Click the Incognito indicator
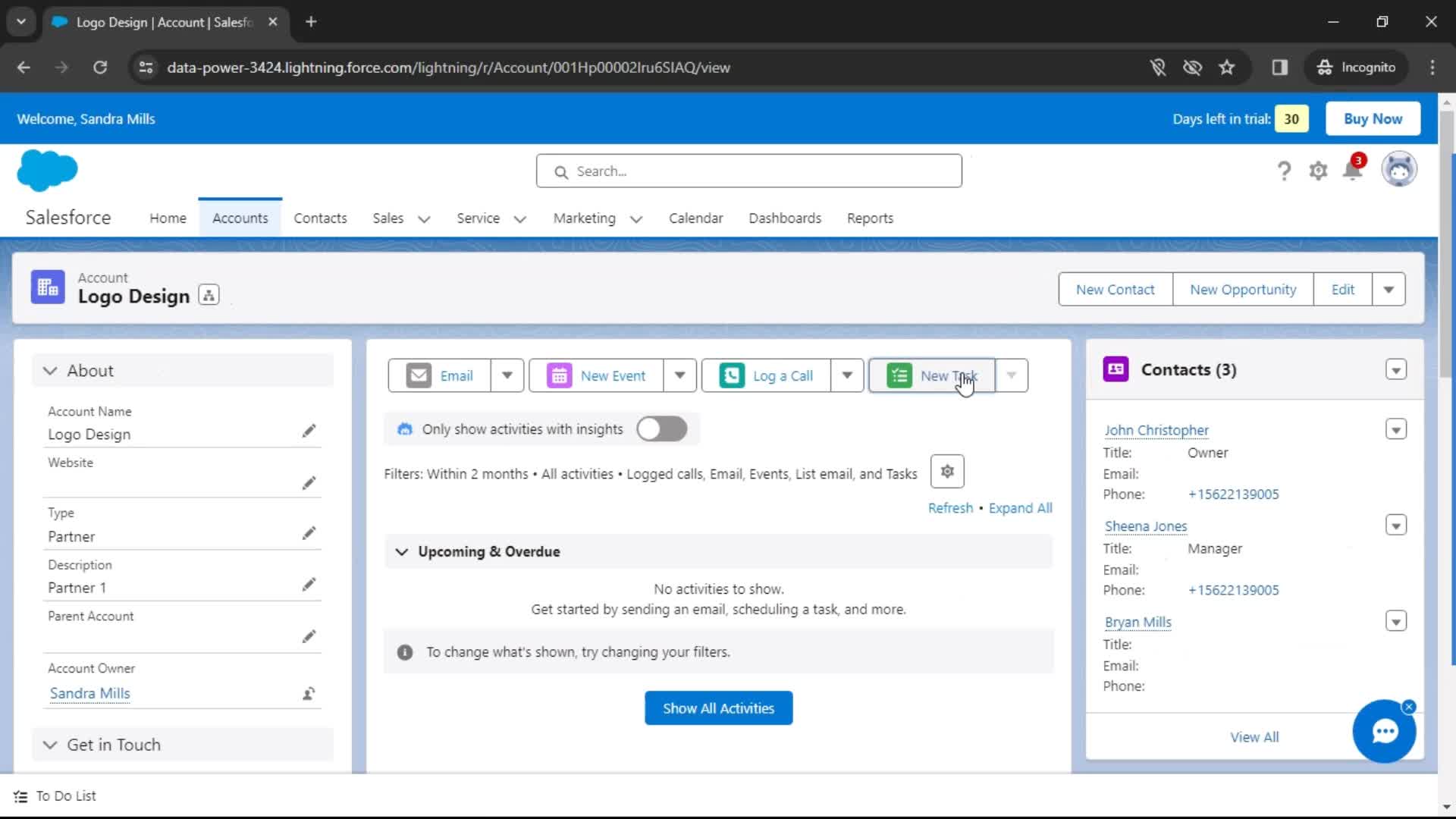The height and width of the screenshot is (819, 1456). click(x=1356, y=67)
